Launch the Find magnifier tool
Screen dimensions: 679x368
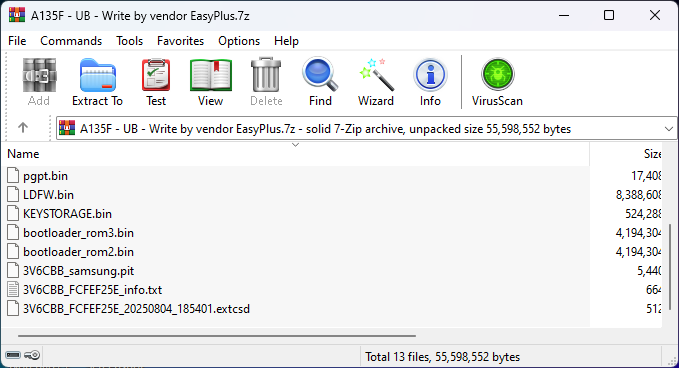tap(320, 82)
